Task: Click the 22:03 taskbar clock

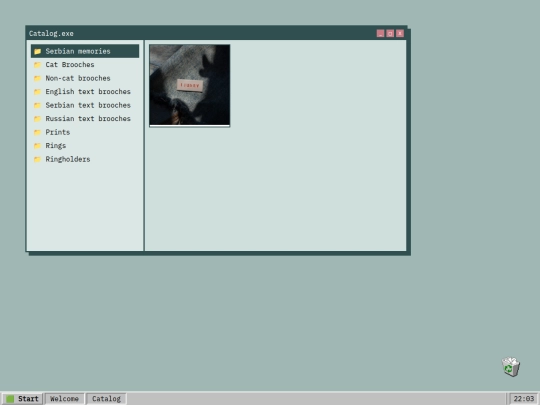Action: click(x=524, y=399)
